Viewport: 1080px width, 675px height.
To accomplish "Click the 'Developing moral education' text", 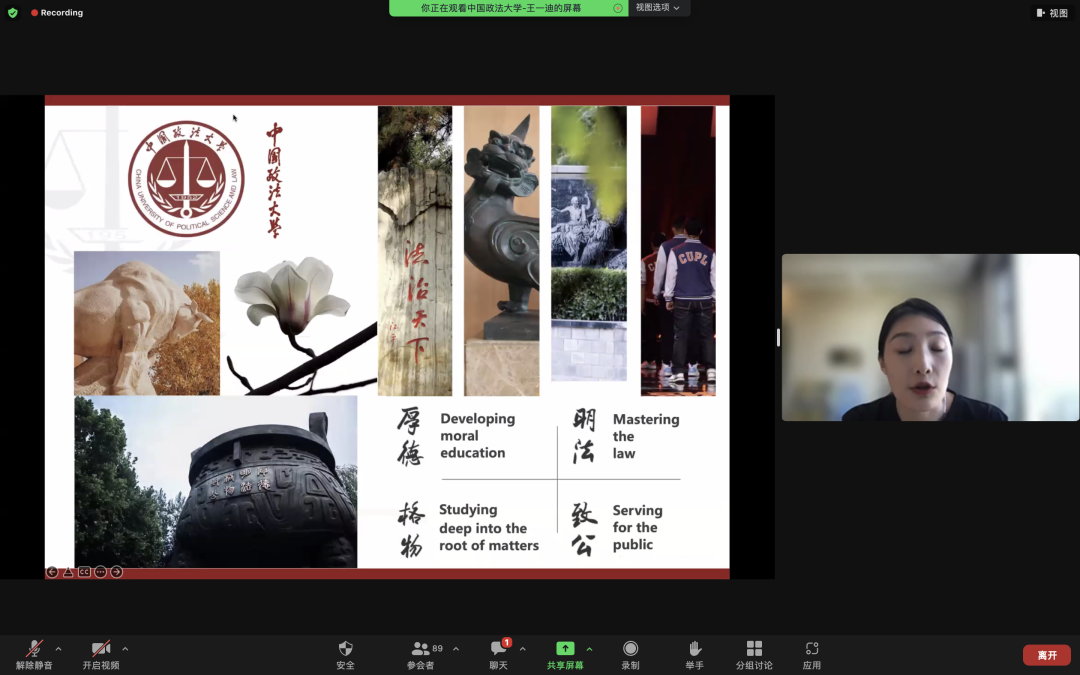I will (x=477, y=435).
